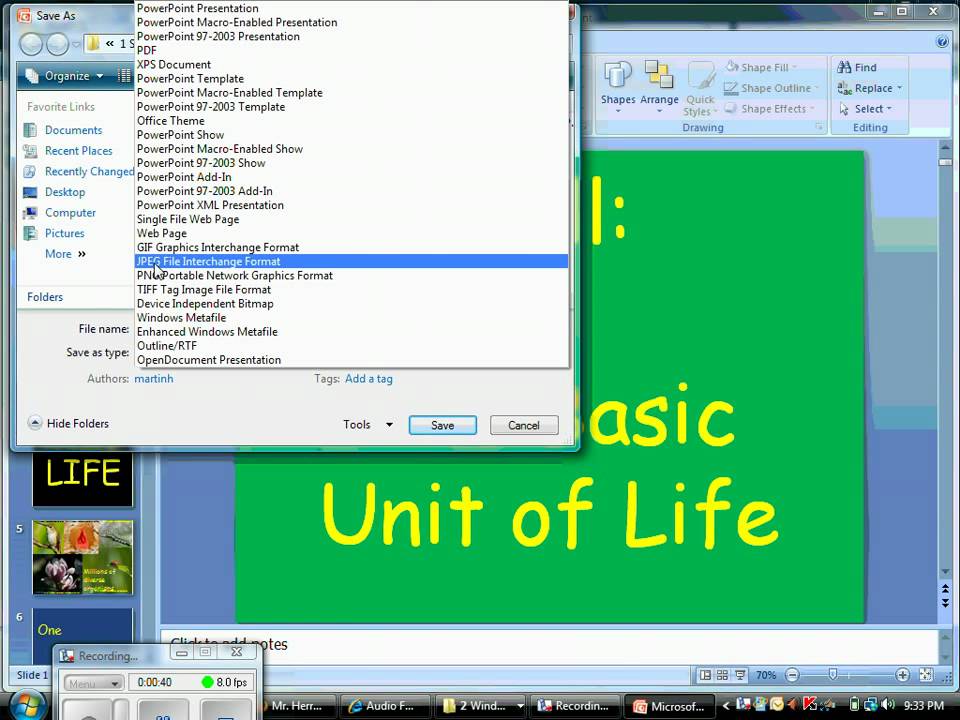Go back in Save As dialog
The width and height of the screenshot is (960, 720).
coord(31,43)
